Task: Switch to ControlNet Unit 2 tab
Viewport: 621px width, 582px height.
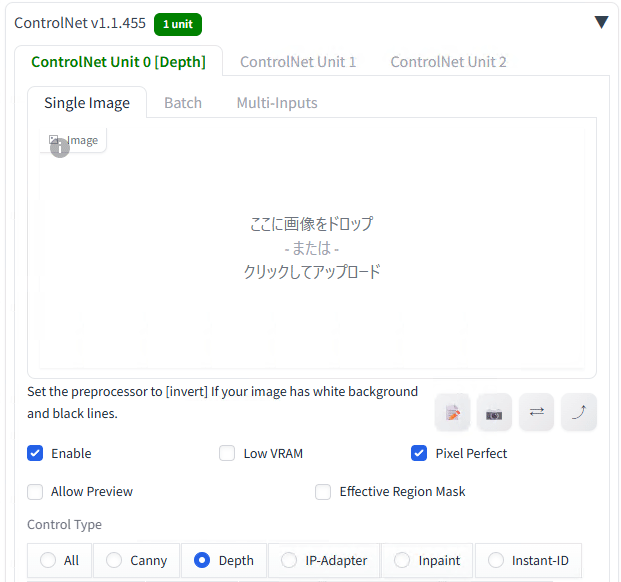Action: click(x=448, y=62)
